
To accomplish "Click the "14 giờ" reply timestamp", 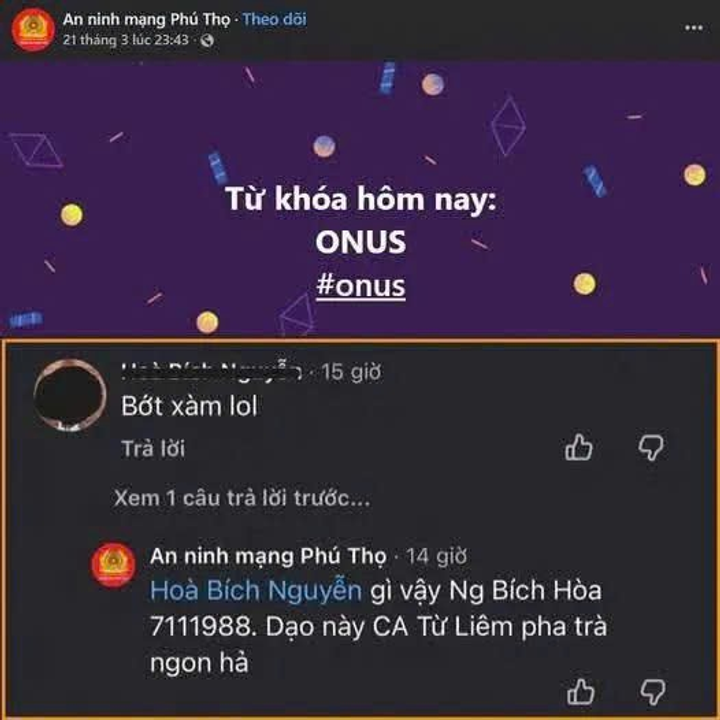I will [x=437, y=557].
